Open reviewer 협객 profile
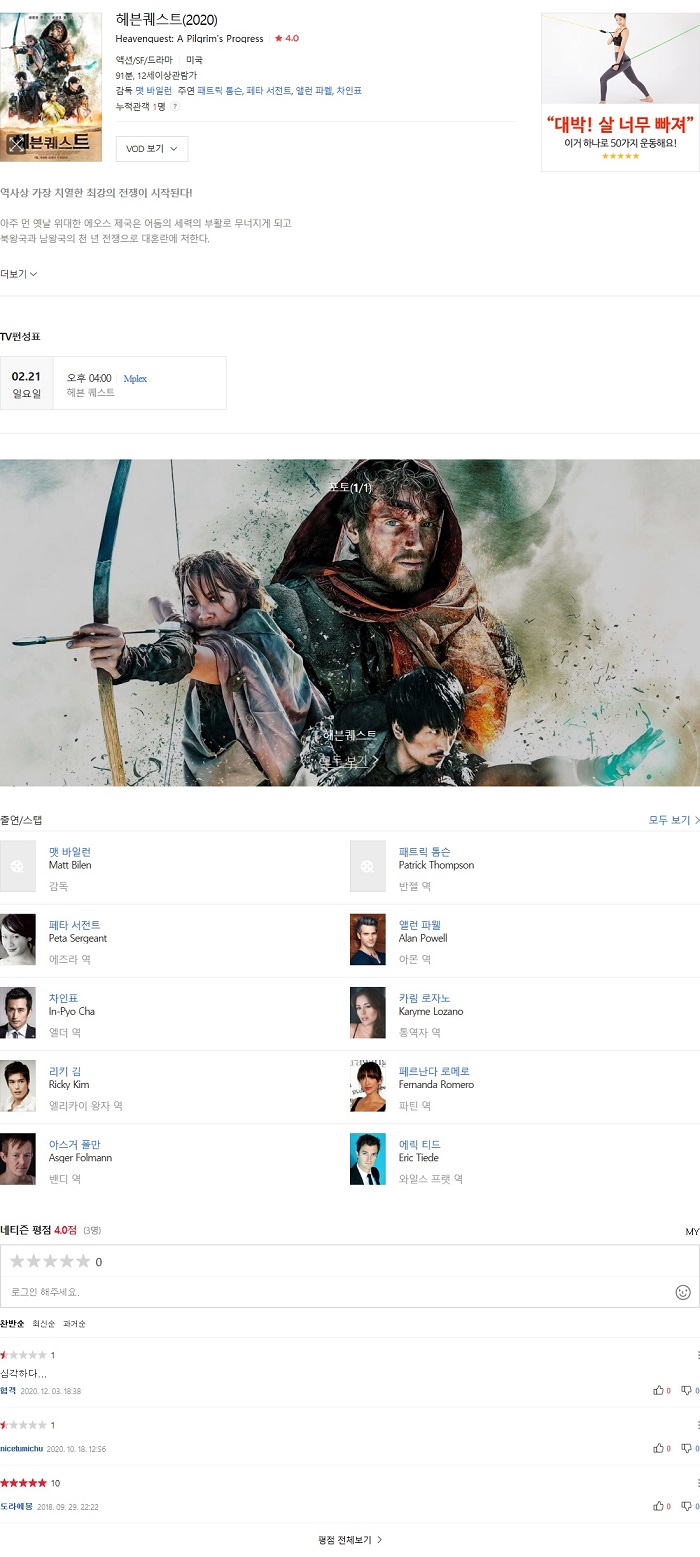This screenshot has height=1557, width=700. (8, 1390)
